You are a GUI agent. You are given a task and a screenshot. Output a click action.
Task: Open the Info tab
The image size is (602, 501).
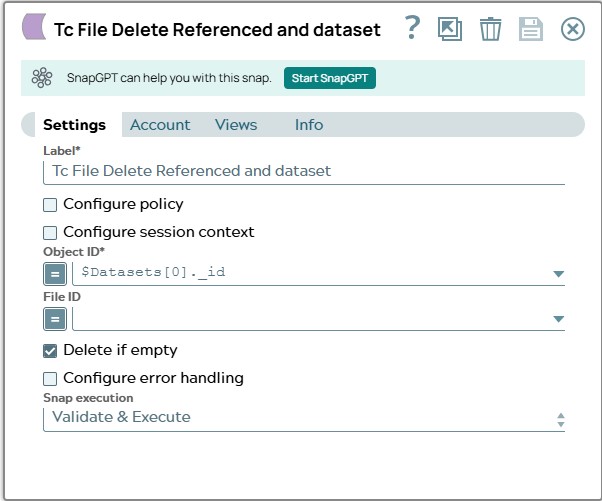pos(309,125)
